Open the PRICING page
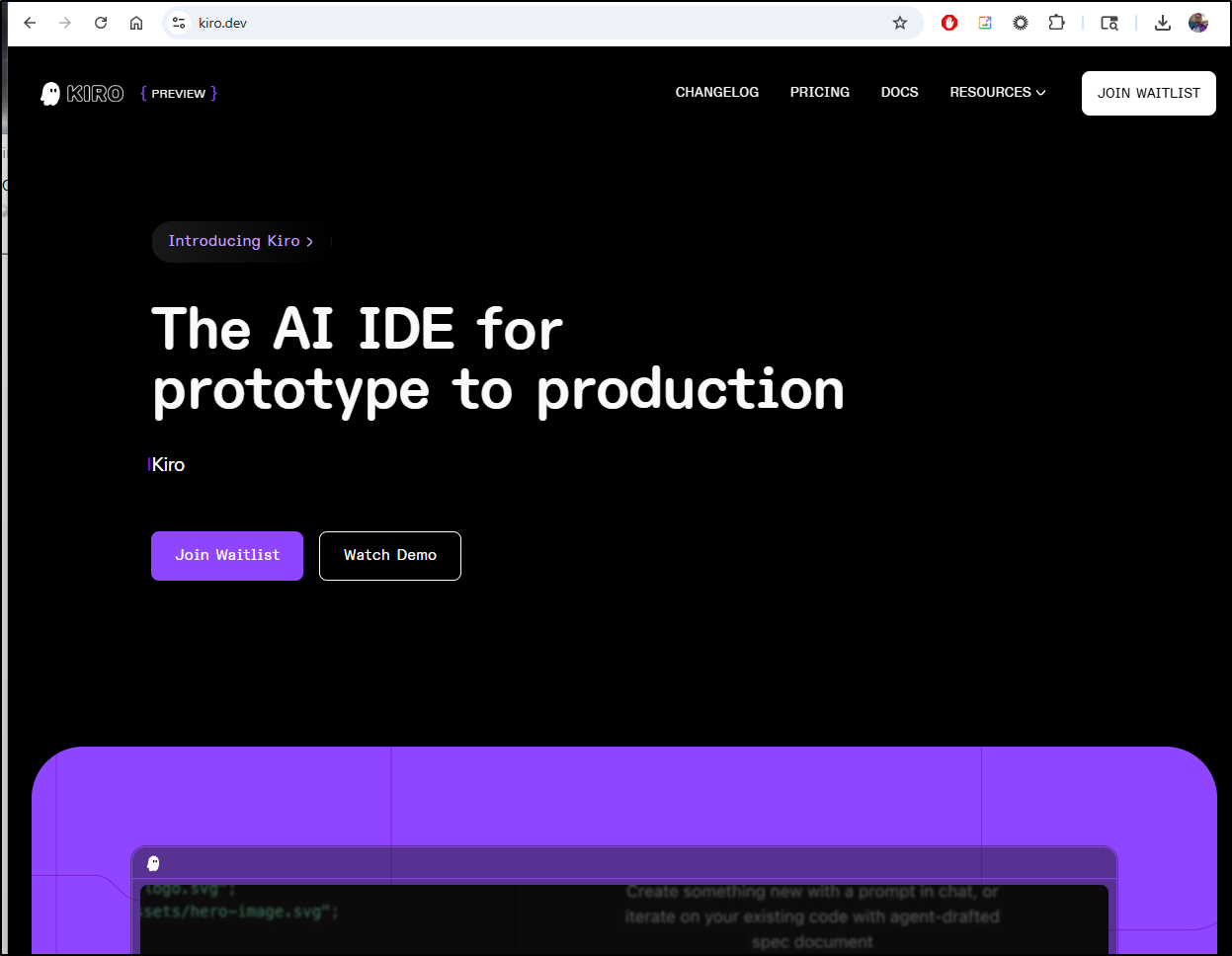This screenshot has height=956, width=1232. pyautogui.click(x=820, y=92)
